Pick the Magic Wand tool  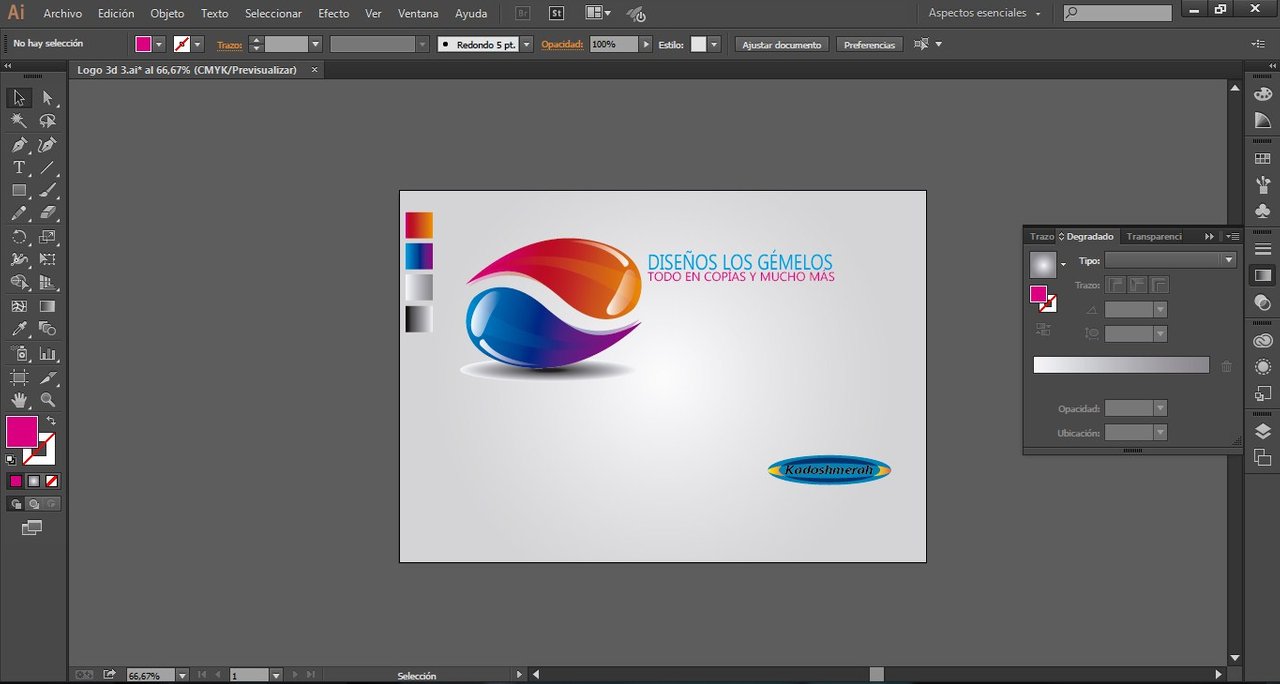(x=19, y=121)
